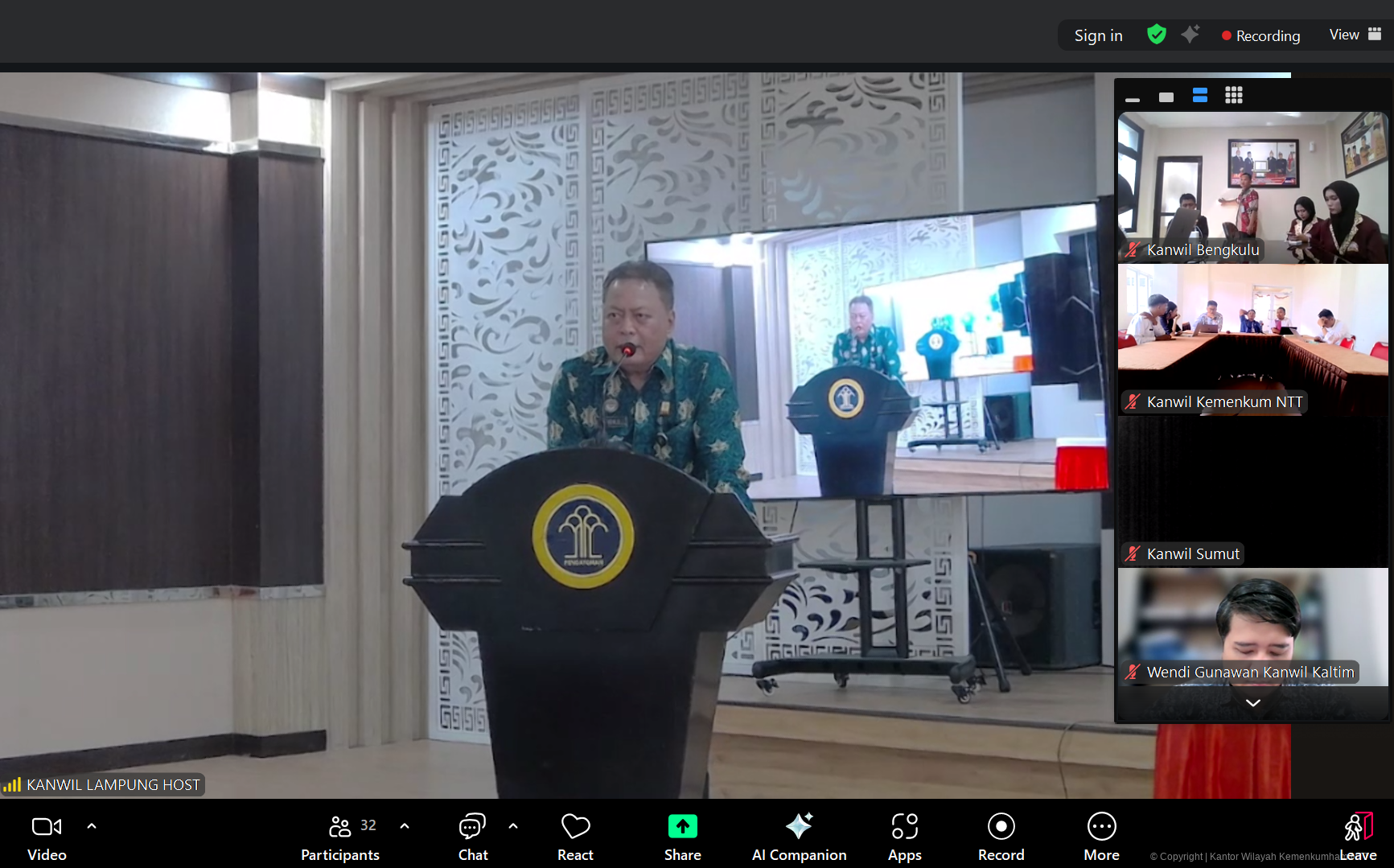Click the Sign in button

pos(1098,35)
